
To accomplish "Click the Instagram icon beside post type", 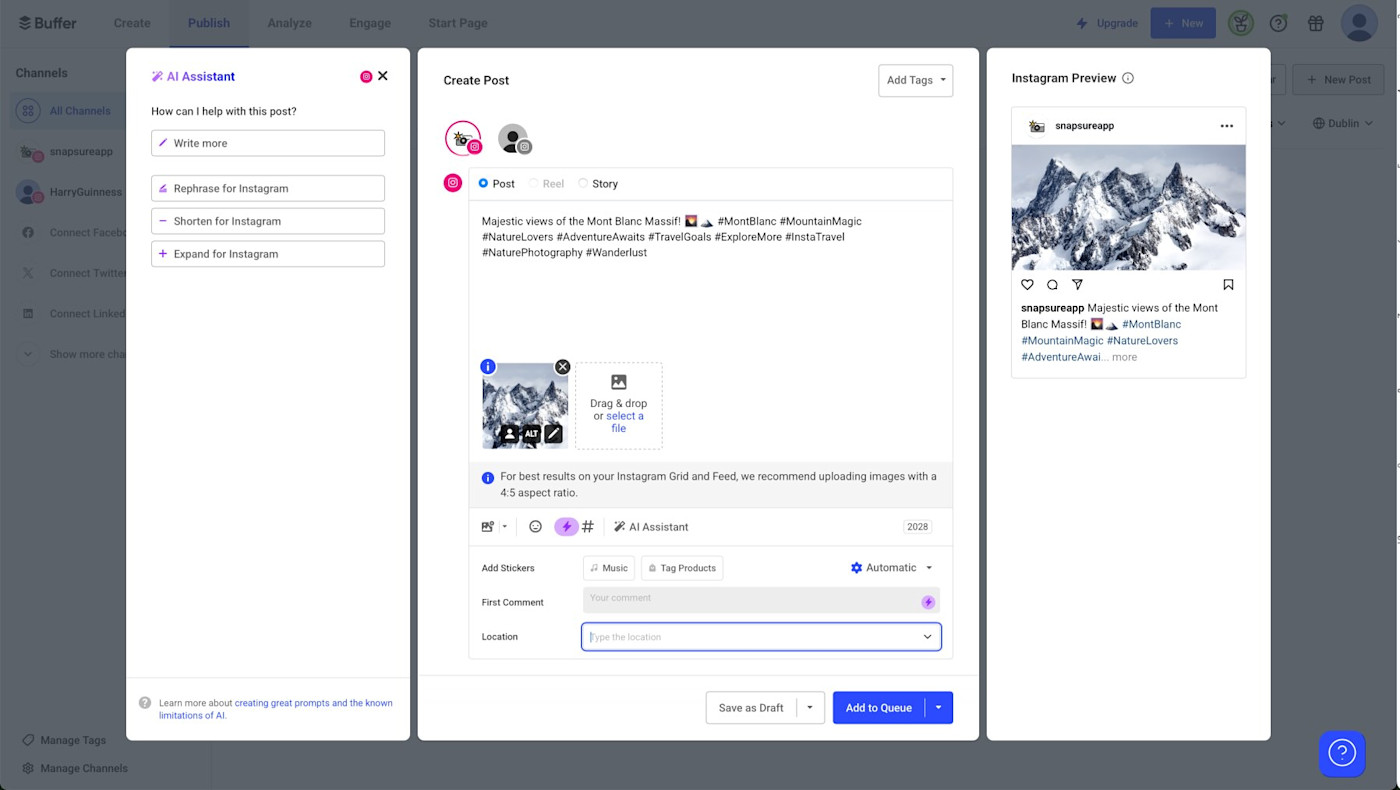I will tap(453, 183).
